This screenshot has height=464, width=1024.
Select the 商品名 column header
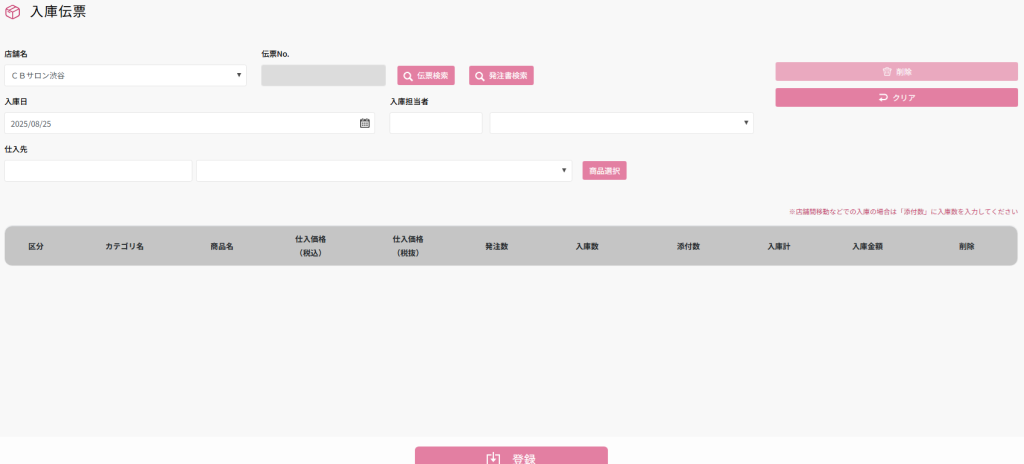[x=222, y=246]
